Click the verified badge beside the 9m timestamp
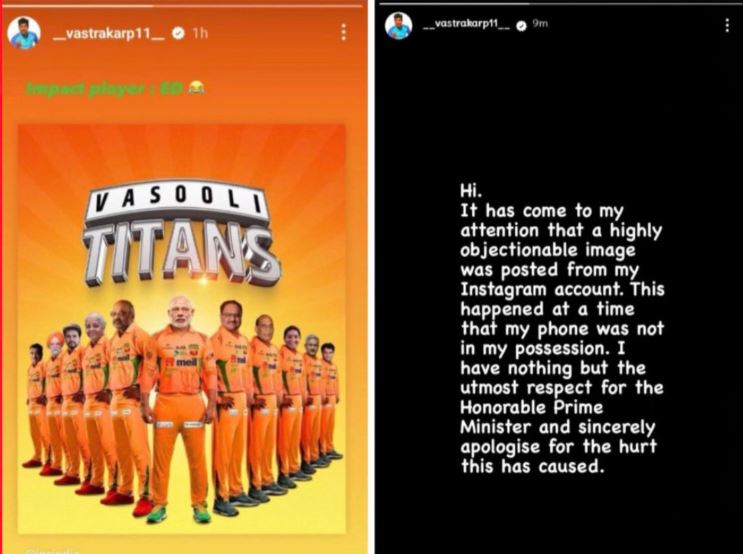The image size is (743, 554). [521, 26]
